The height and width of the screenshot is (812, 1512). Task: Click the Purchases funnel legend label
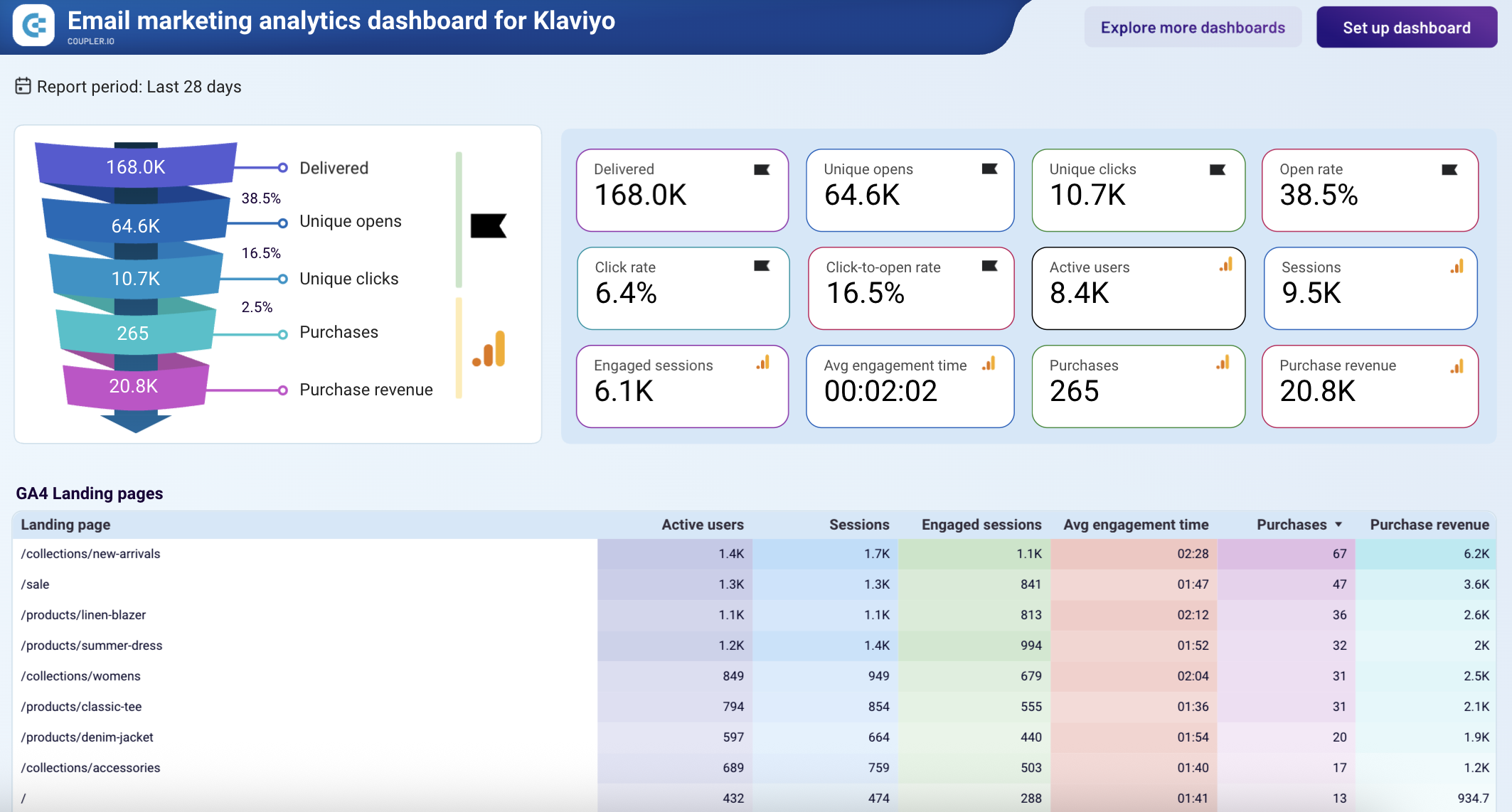click(339, 332)
